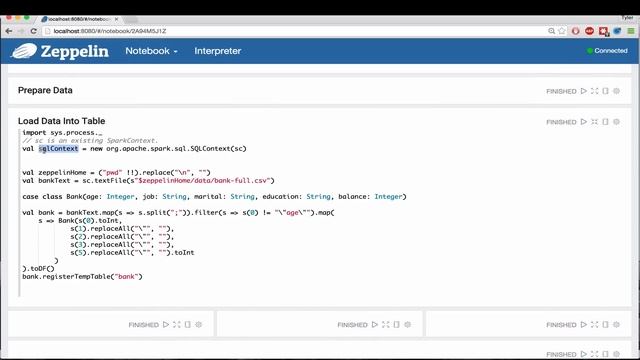Open the red square extension with badge
This screenshot has width=640, height=360.
pos(604,31)
